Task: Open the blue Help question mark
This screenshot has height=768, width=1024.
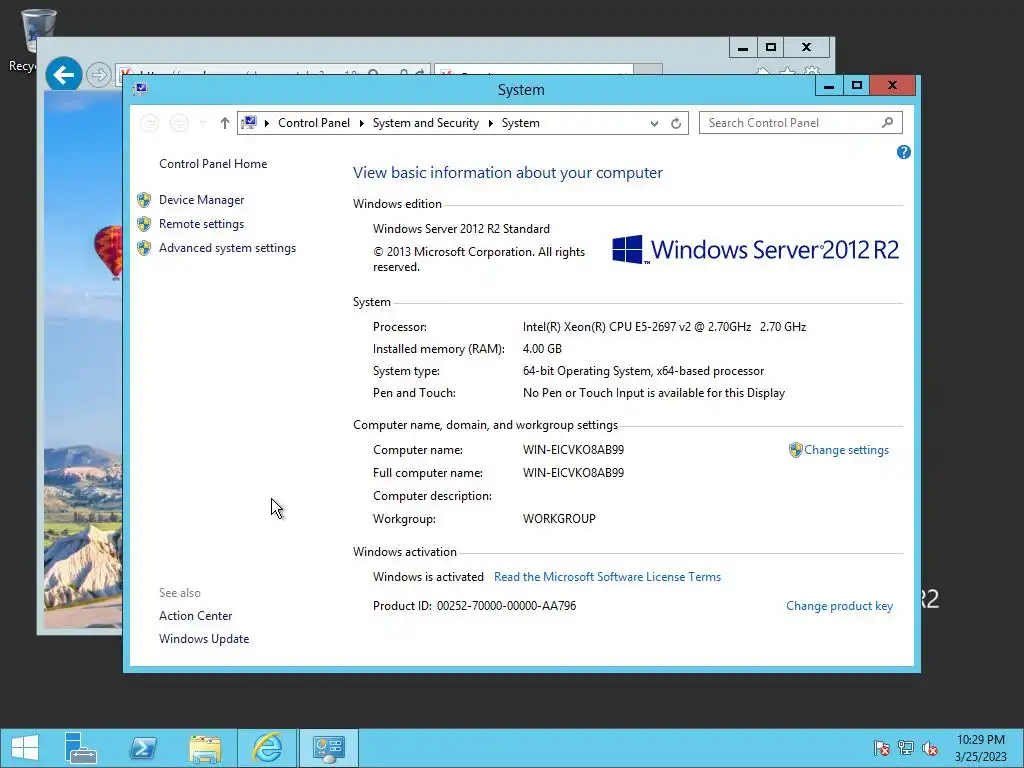Action: click(904, 152)
